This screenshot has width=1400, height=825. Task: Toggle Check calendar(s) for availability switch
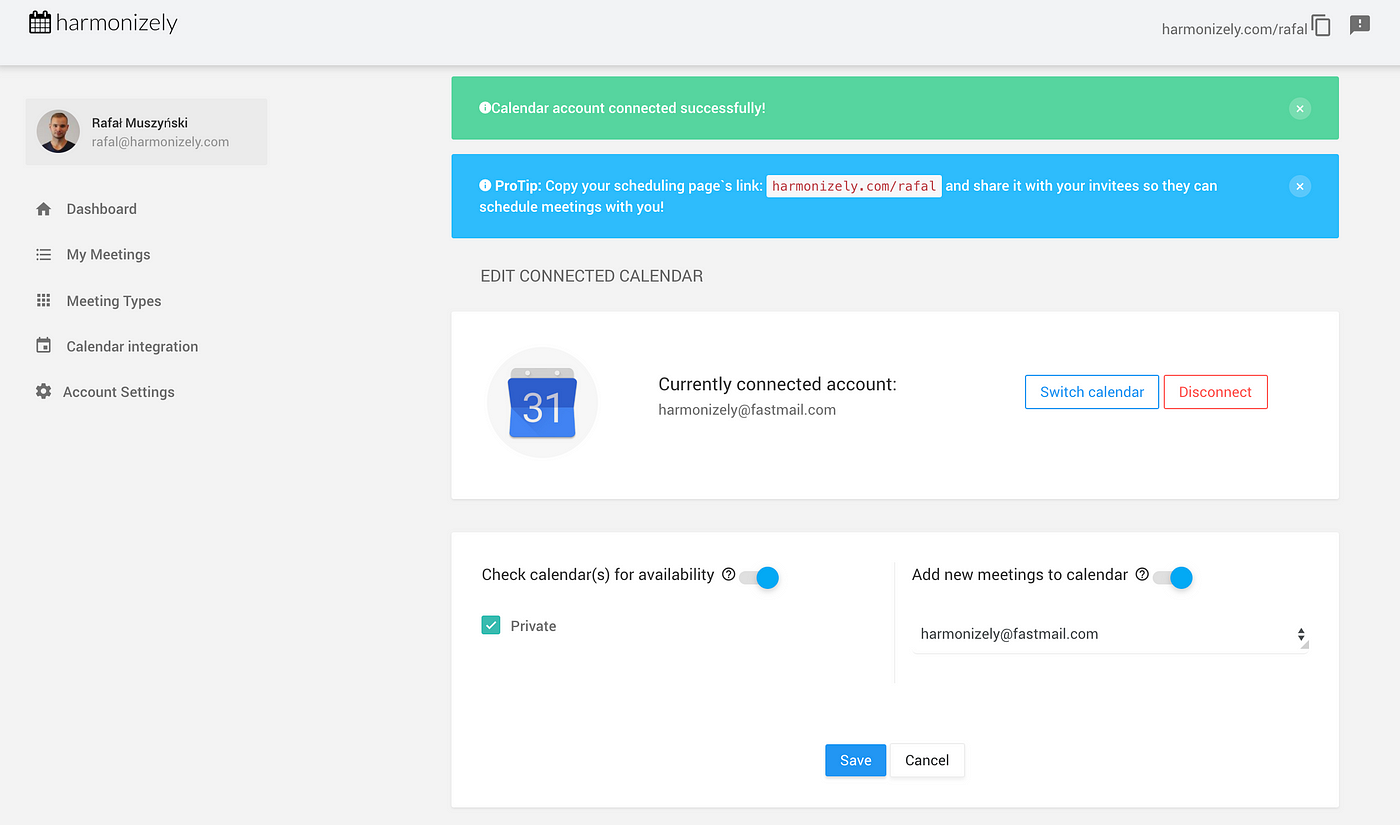759,577
